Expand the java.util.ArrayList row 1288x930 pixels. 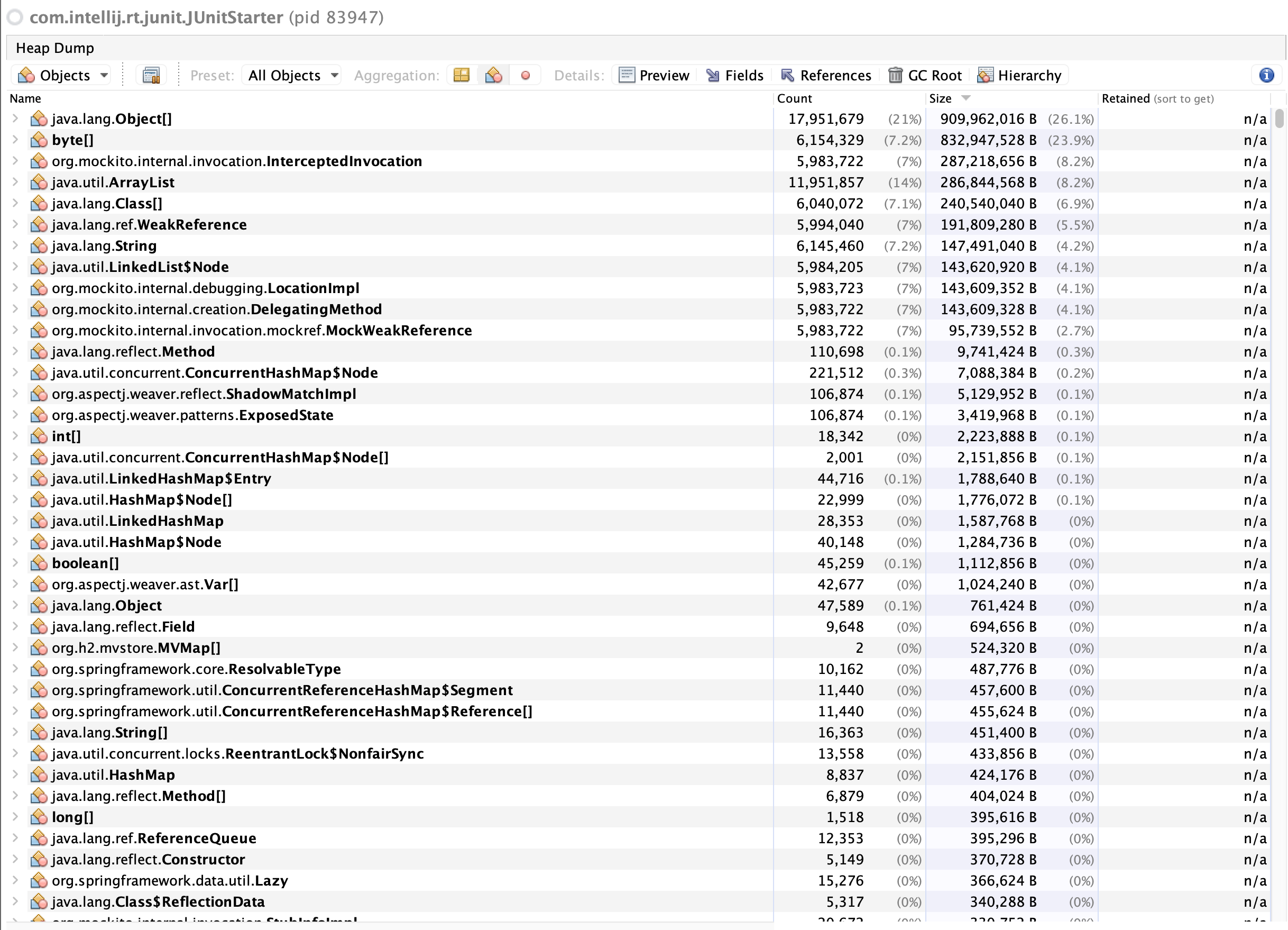tap(15, 183)
